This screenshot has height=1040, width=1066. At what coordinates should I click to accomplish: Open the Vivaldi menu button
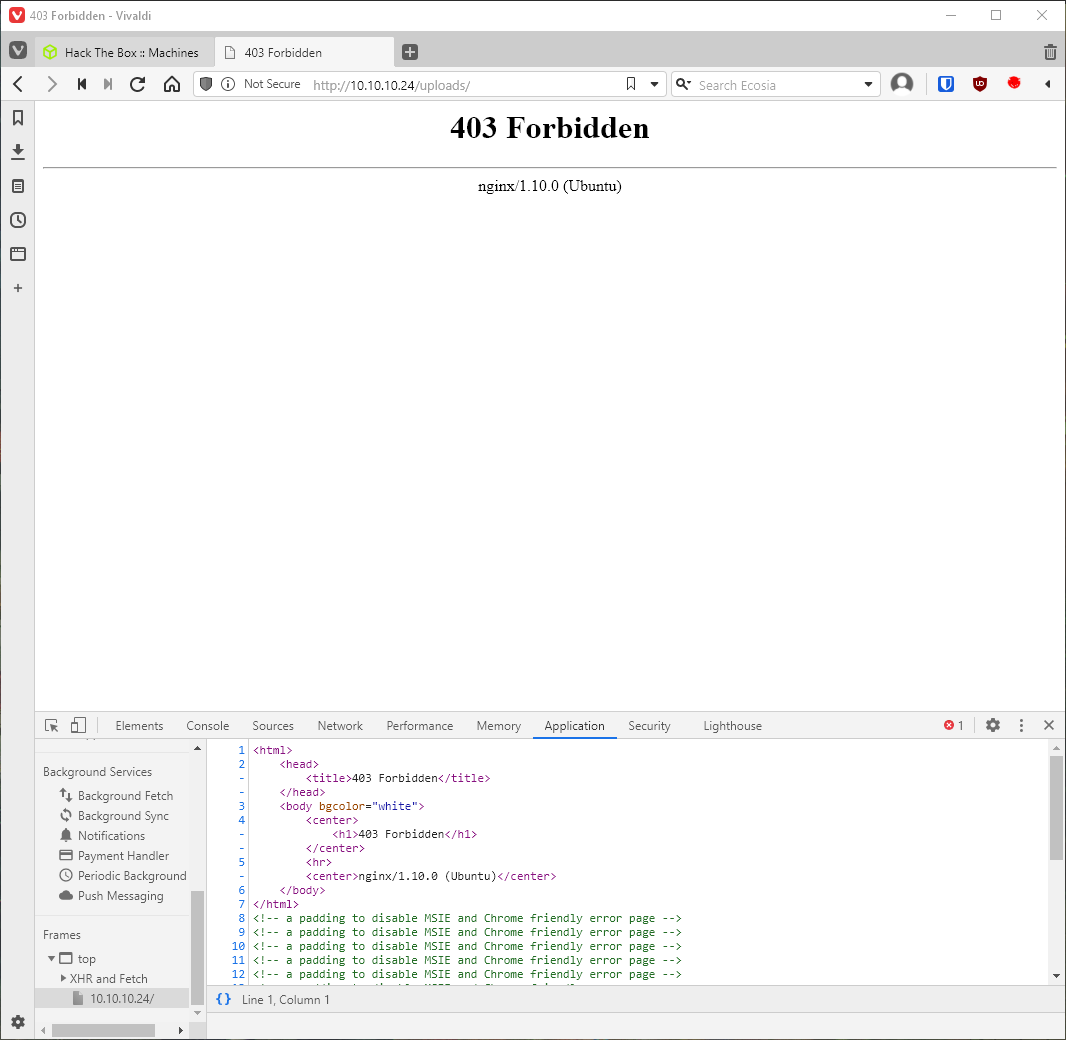18,51
